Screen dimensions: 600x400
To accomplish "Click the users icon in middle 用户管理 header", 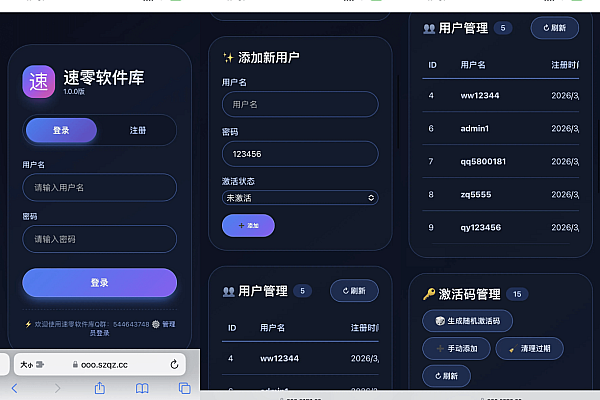I will 228,292.
